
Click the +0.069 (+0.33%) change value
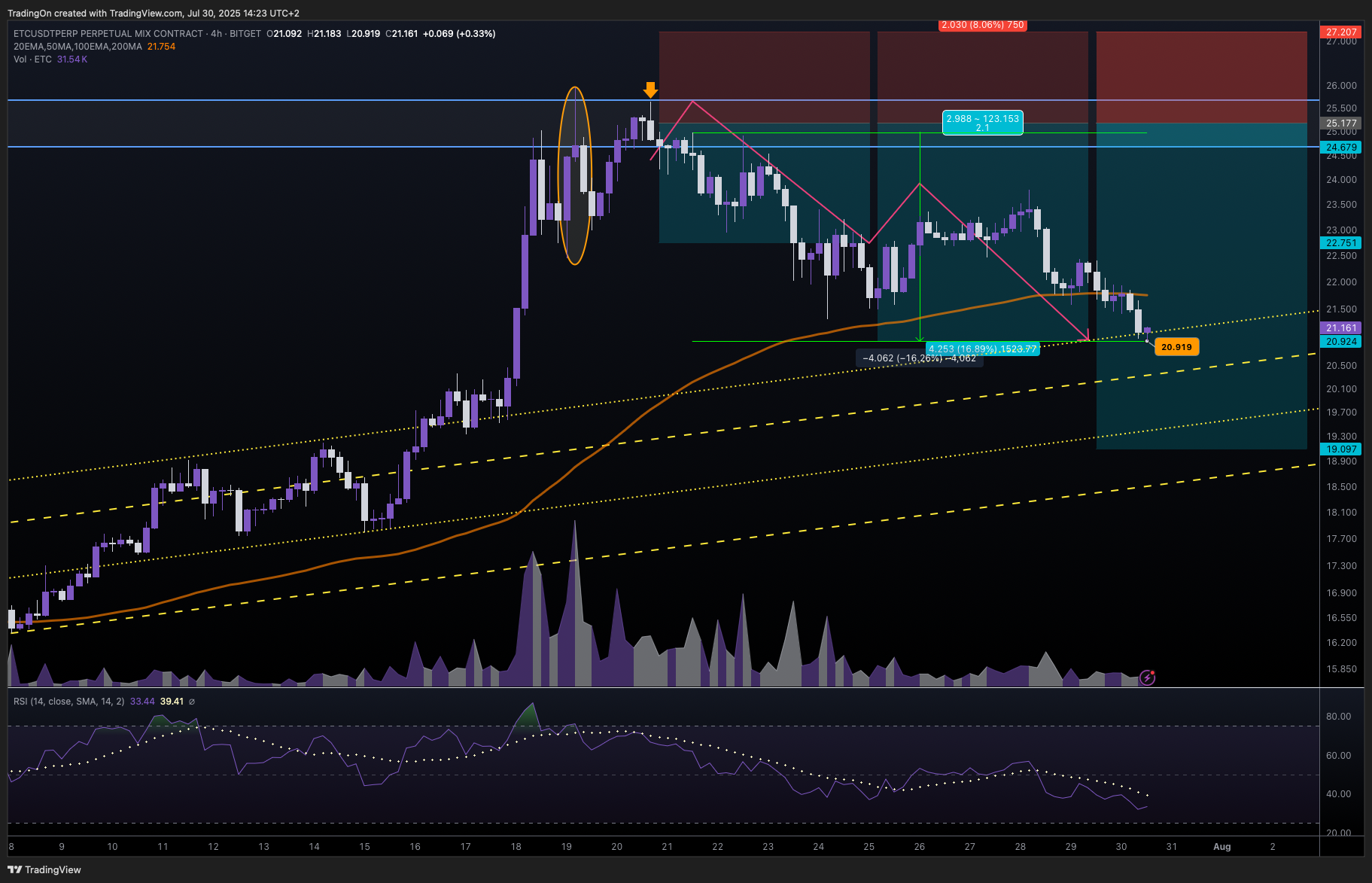click(x=459, y=34)
